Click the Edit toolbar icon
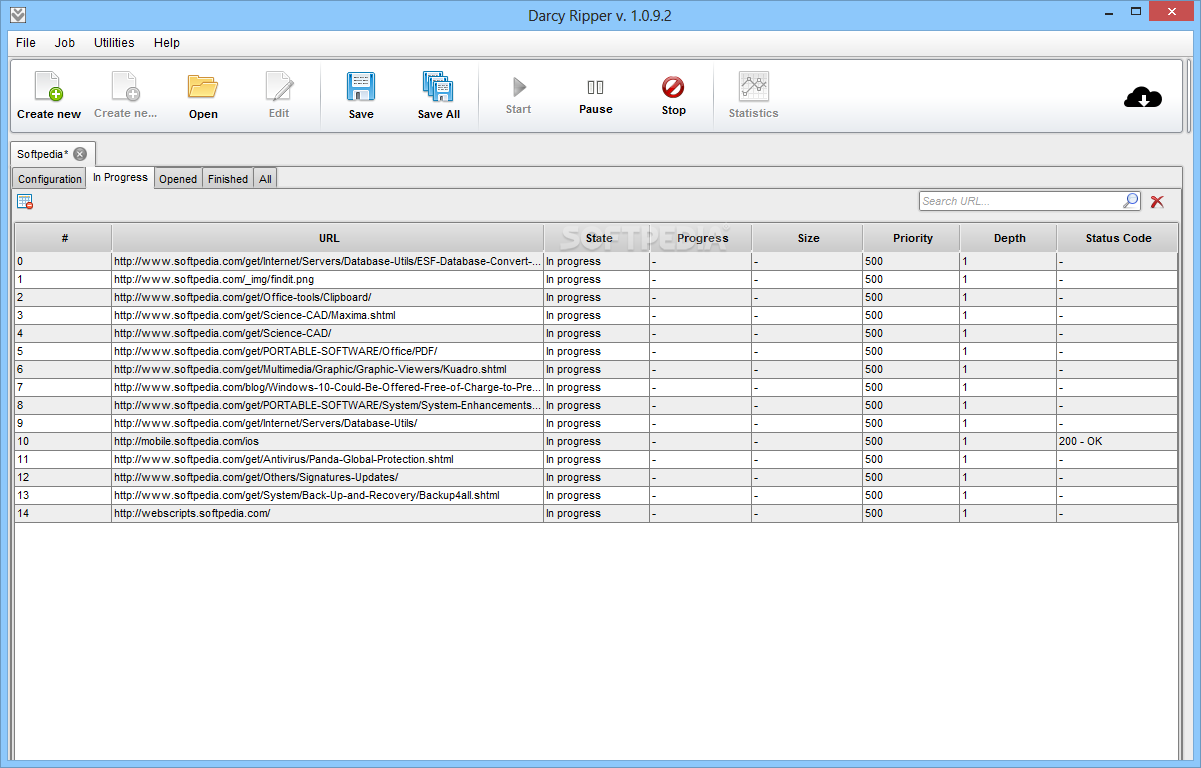 pyautogui.click(x=279, y=87)
